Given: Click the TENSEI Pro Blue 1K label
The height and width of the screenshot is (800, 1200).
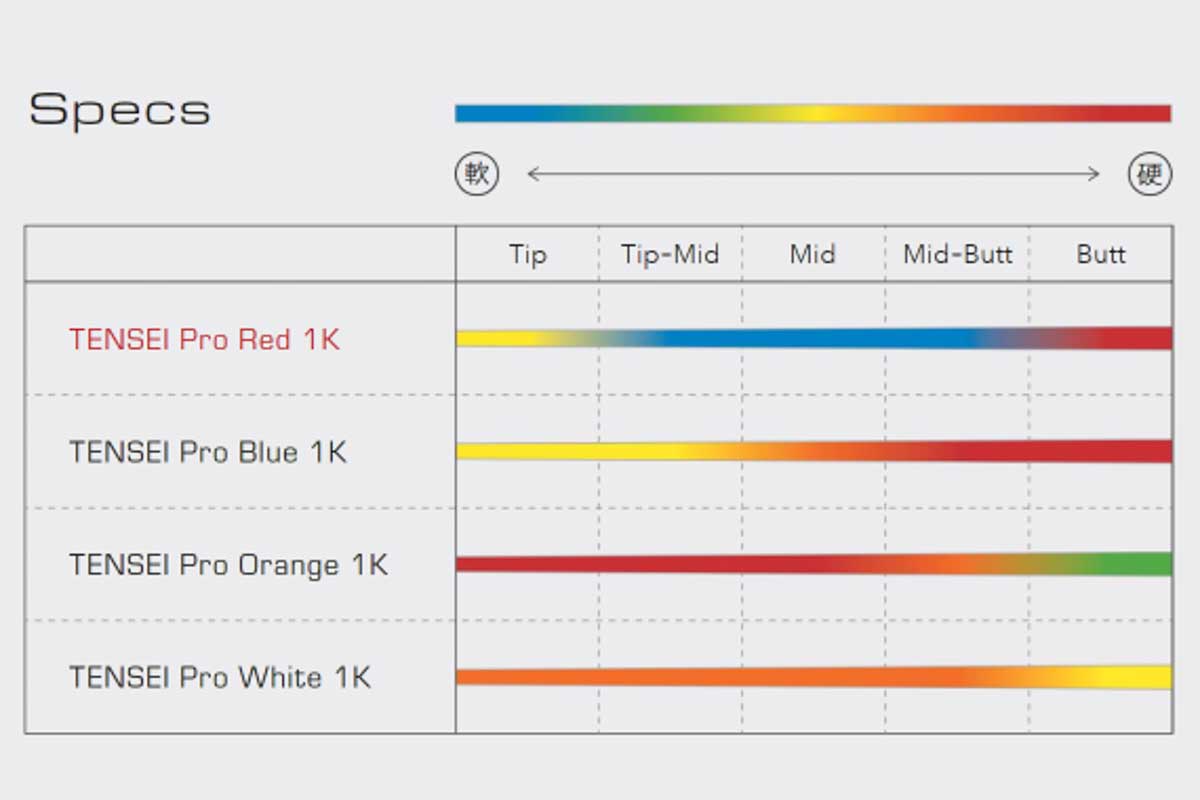Looking at the screenshot, I should pyautogui.click(x=207, y=452).
